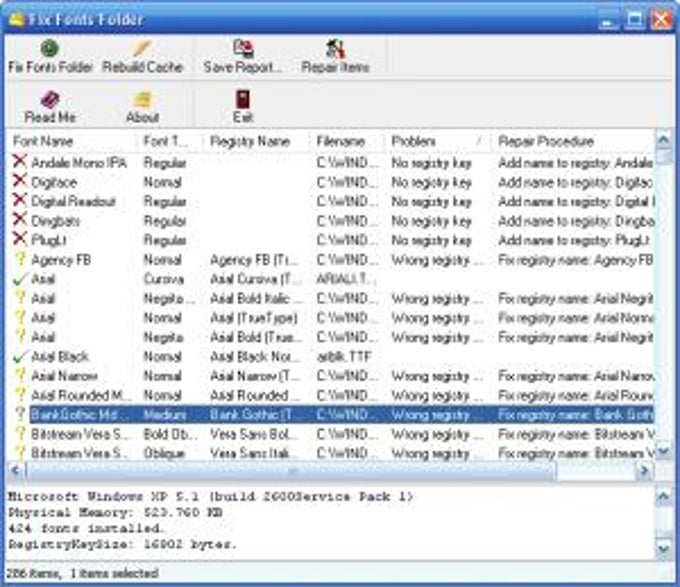Click font list vertical scrollbar down arrow
This screenshot has height=587, width=680.
pos(664,451)
